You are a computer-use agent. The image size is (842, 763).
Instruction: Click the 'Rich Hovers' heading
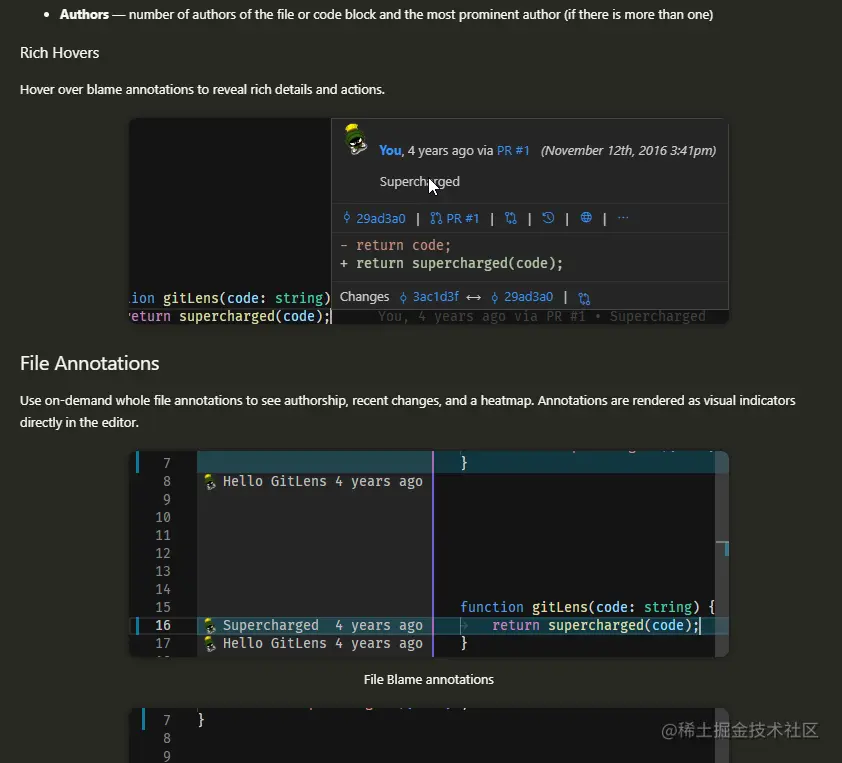pyautogui.click(x=60, y=53)
